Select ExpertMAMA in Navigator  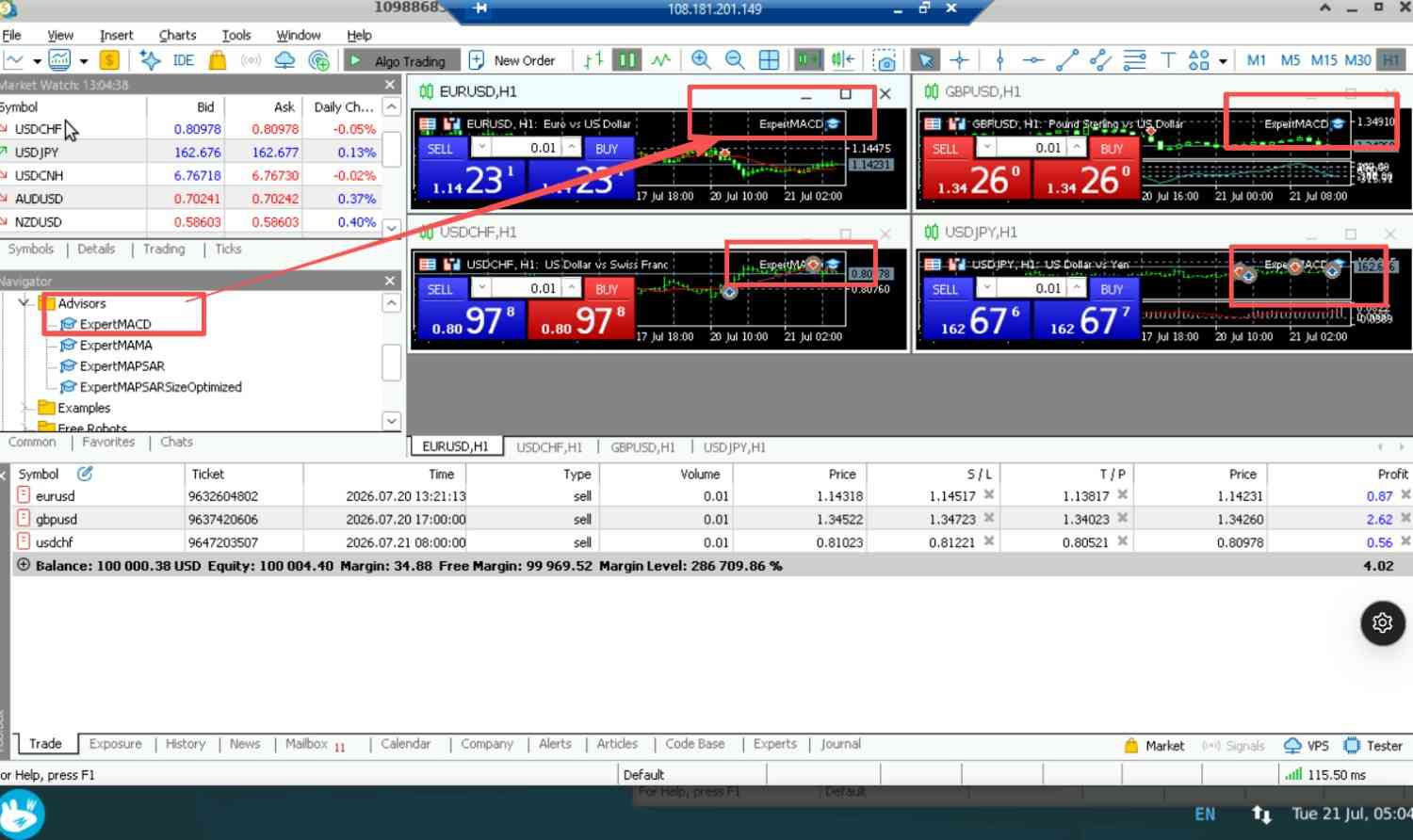[116, 346]
